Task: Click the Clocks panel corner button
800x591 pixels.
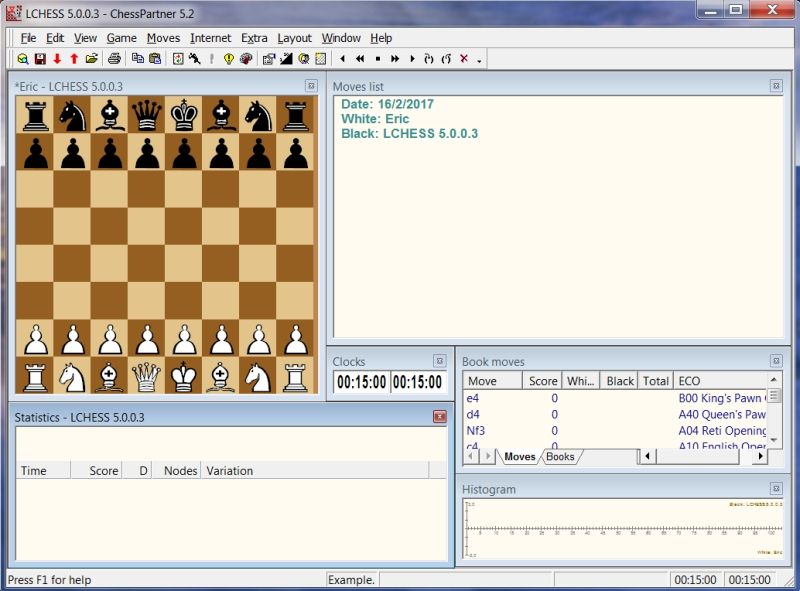Action: pyautogui.click(x=439, y=361)
